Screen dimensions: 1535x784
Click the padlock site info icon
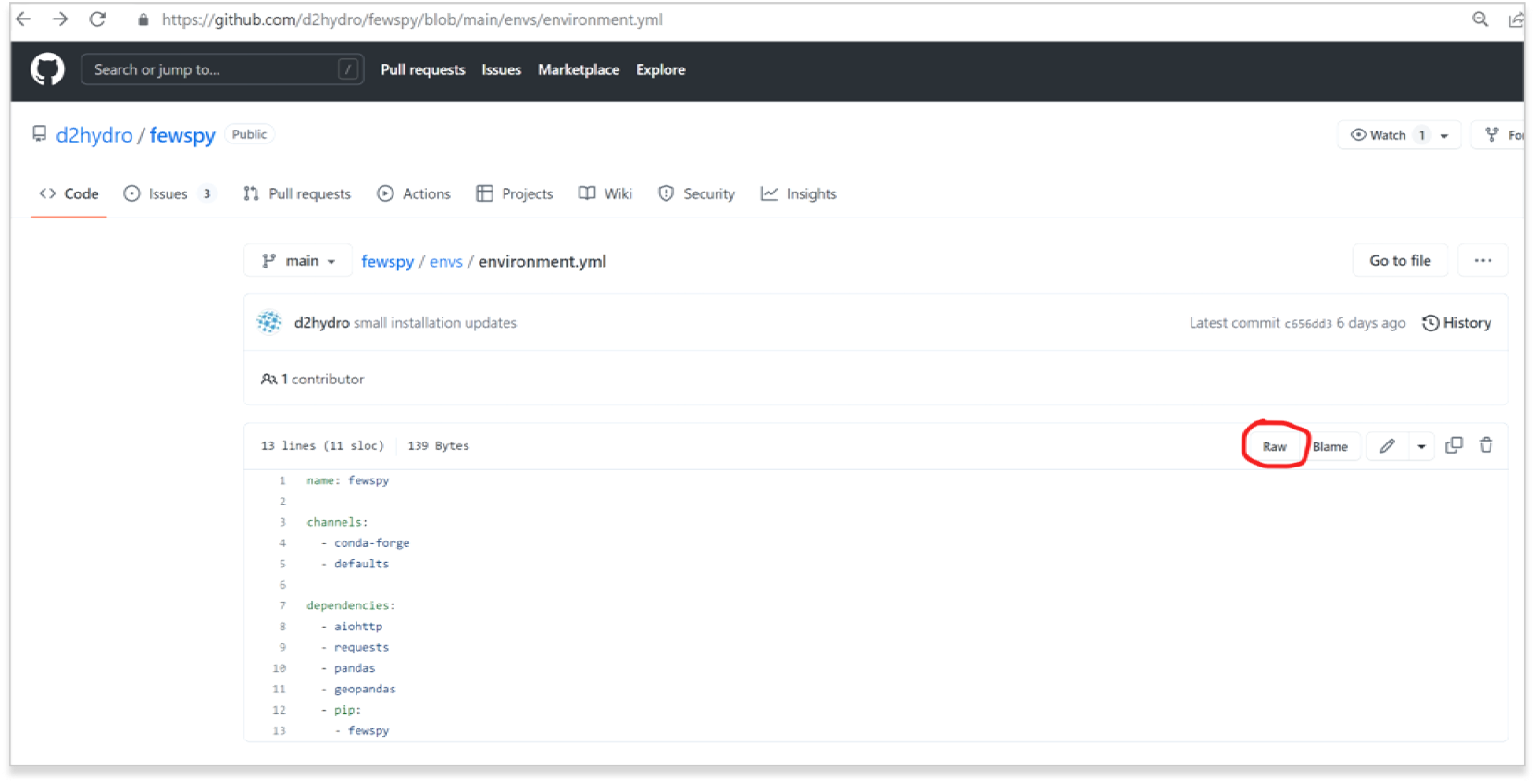coord(143,19)
